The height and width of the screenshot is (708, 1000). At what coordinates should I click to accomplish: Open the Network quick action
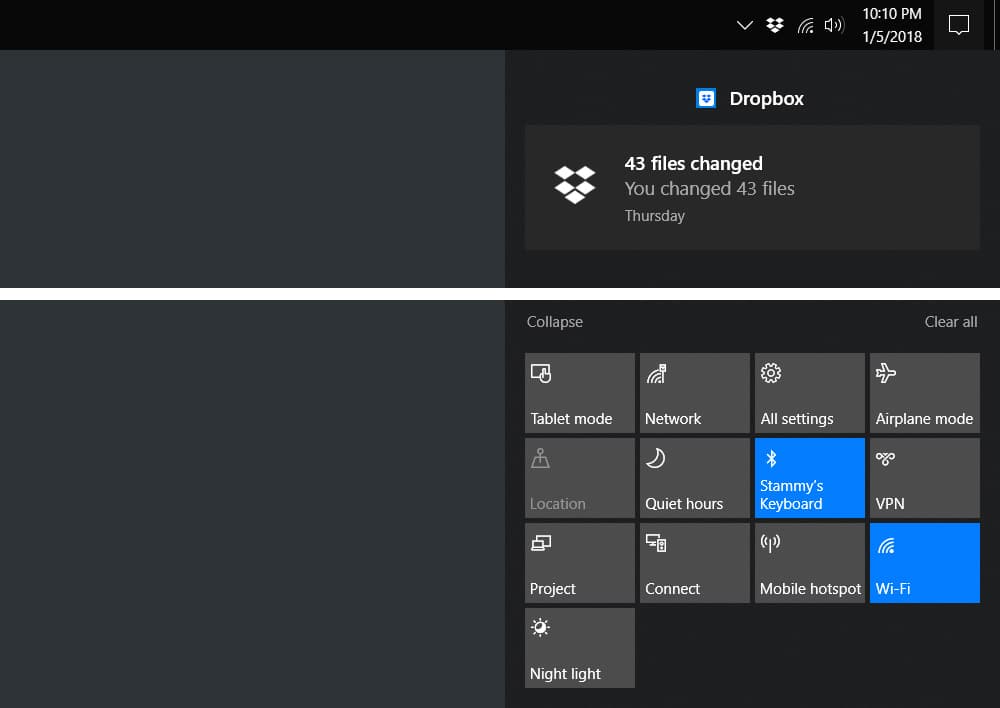tap(695, 393)
